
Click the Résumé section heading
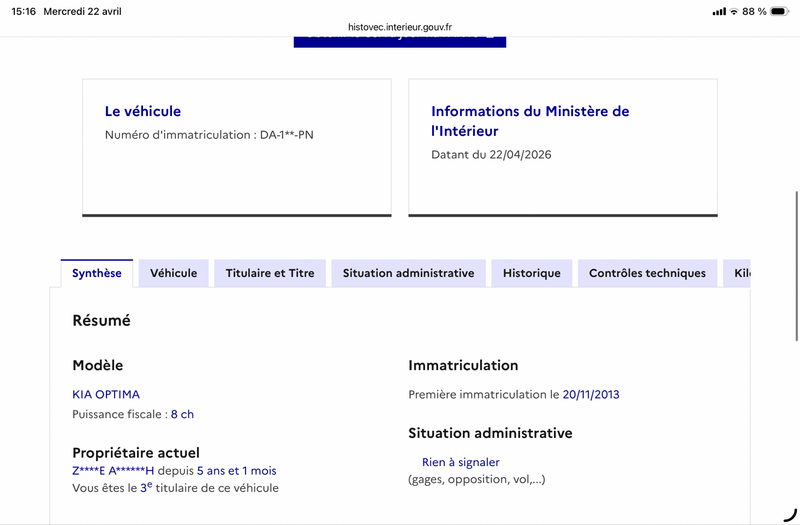click(x=102, y=320)
